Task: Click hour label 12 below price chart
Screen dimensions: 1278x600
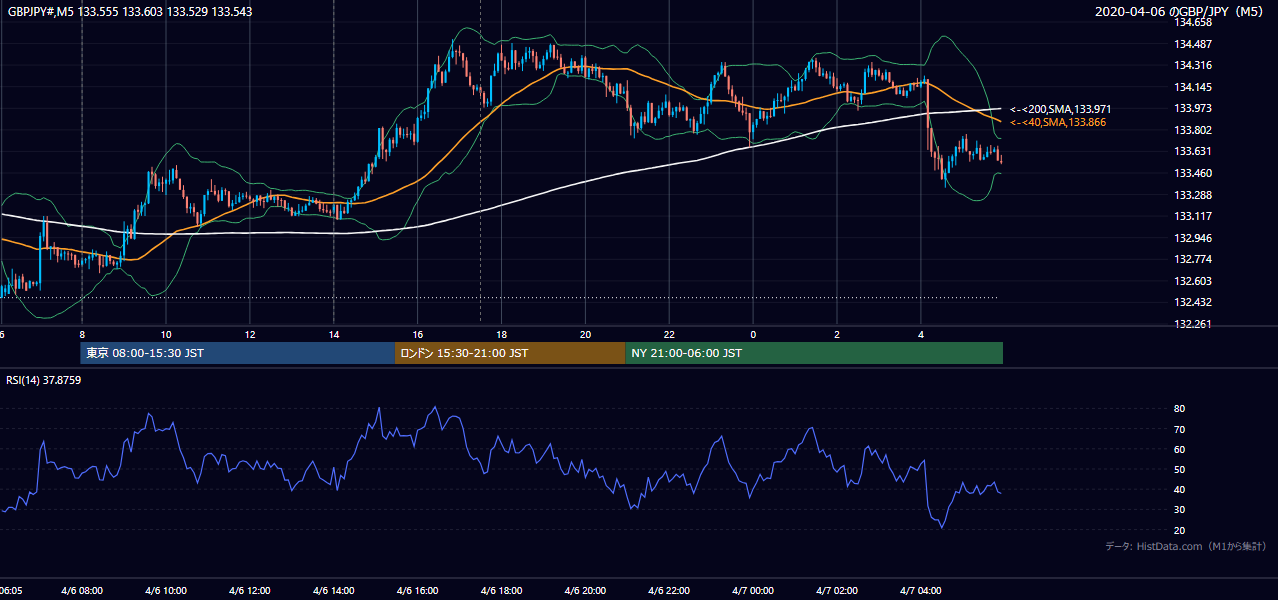Action: [x=250, y=334]
